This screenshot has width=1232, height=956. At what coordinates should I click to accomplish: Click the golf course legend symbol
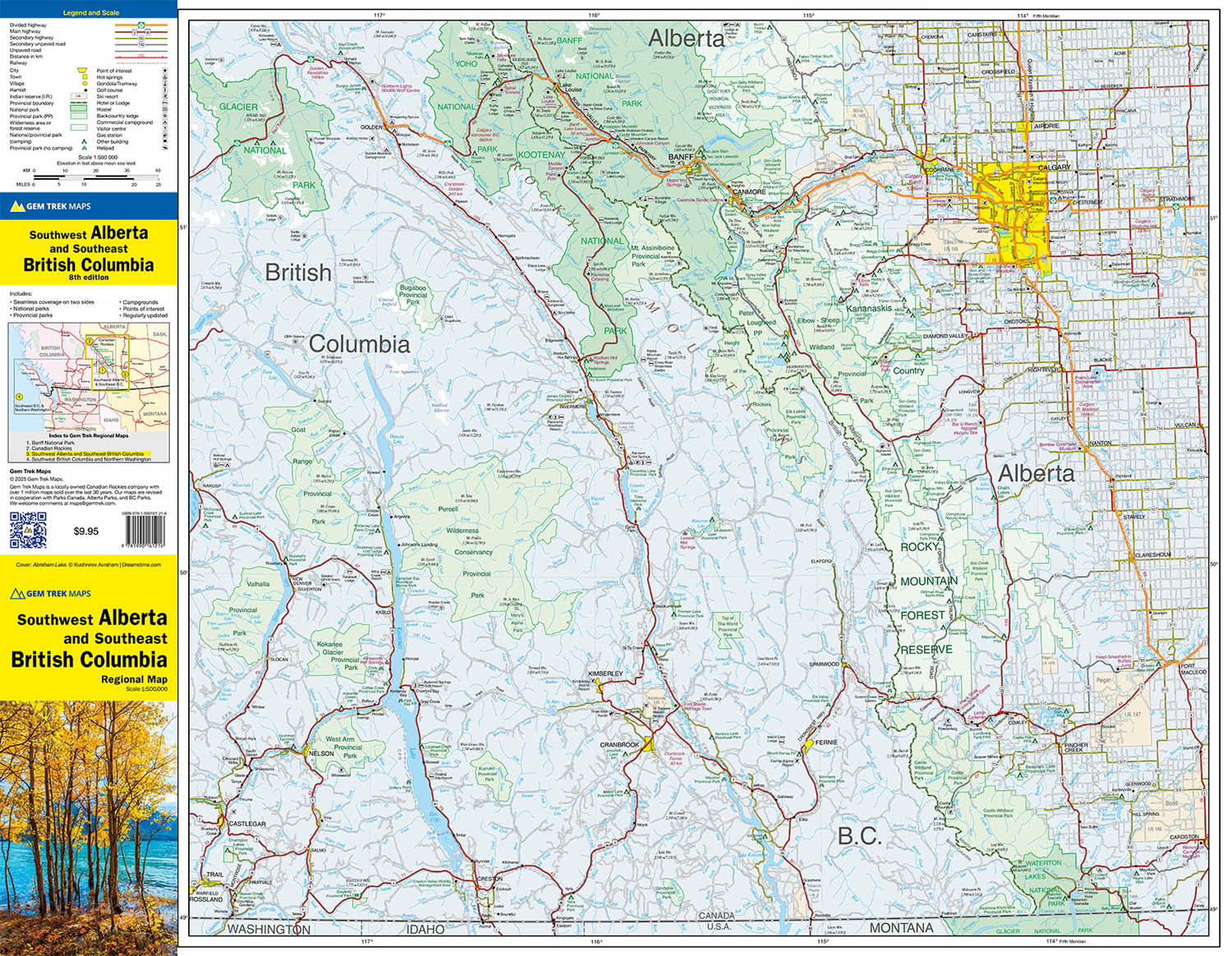pos(164,90)
